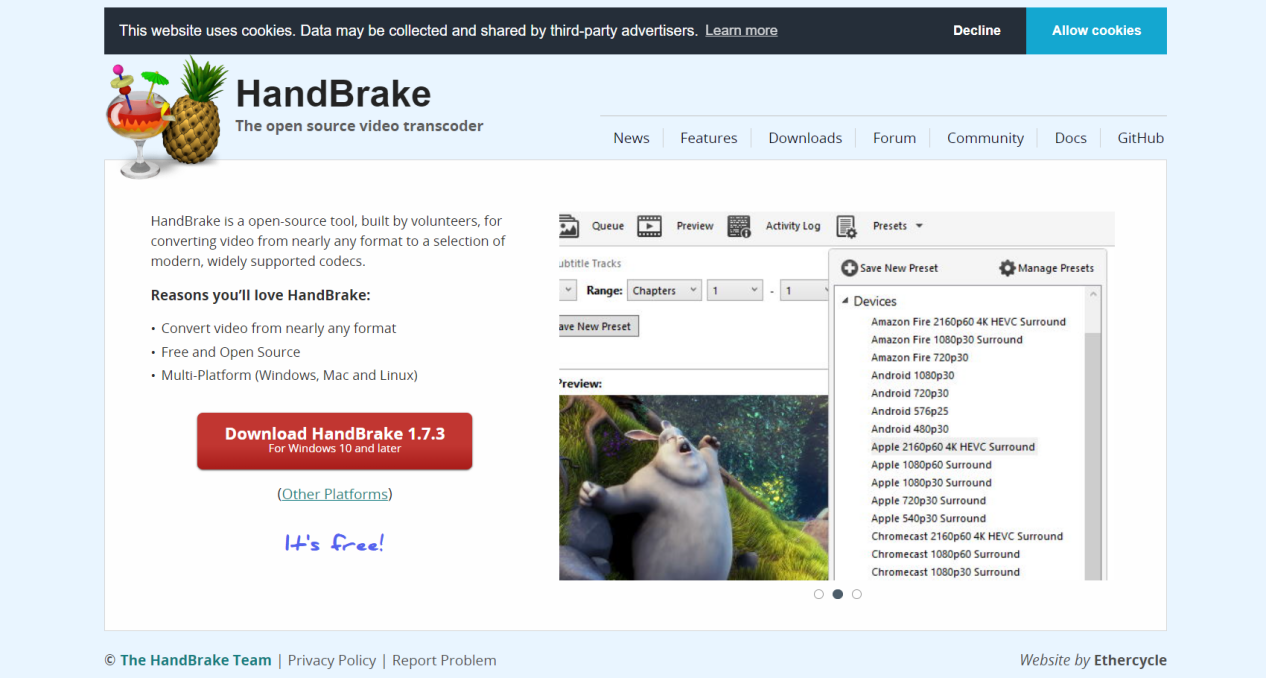This screenshot has width=1266, height=678.
Task: Click the Presets icon with gear
Action: pos(846,227)
